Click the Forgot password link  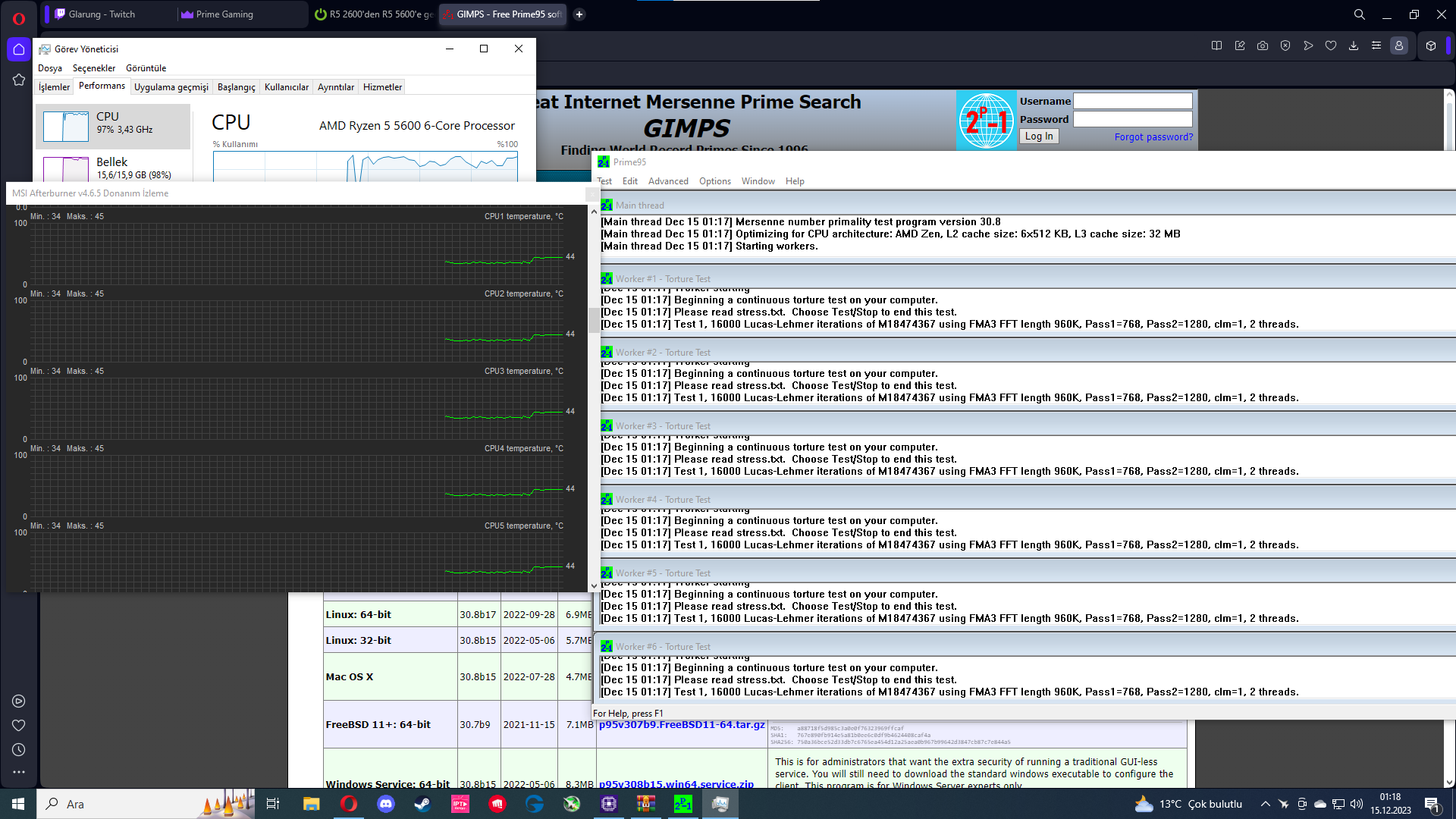click(x=1153, y=137)
